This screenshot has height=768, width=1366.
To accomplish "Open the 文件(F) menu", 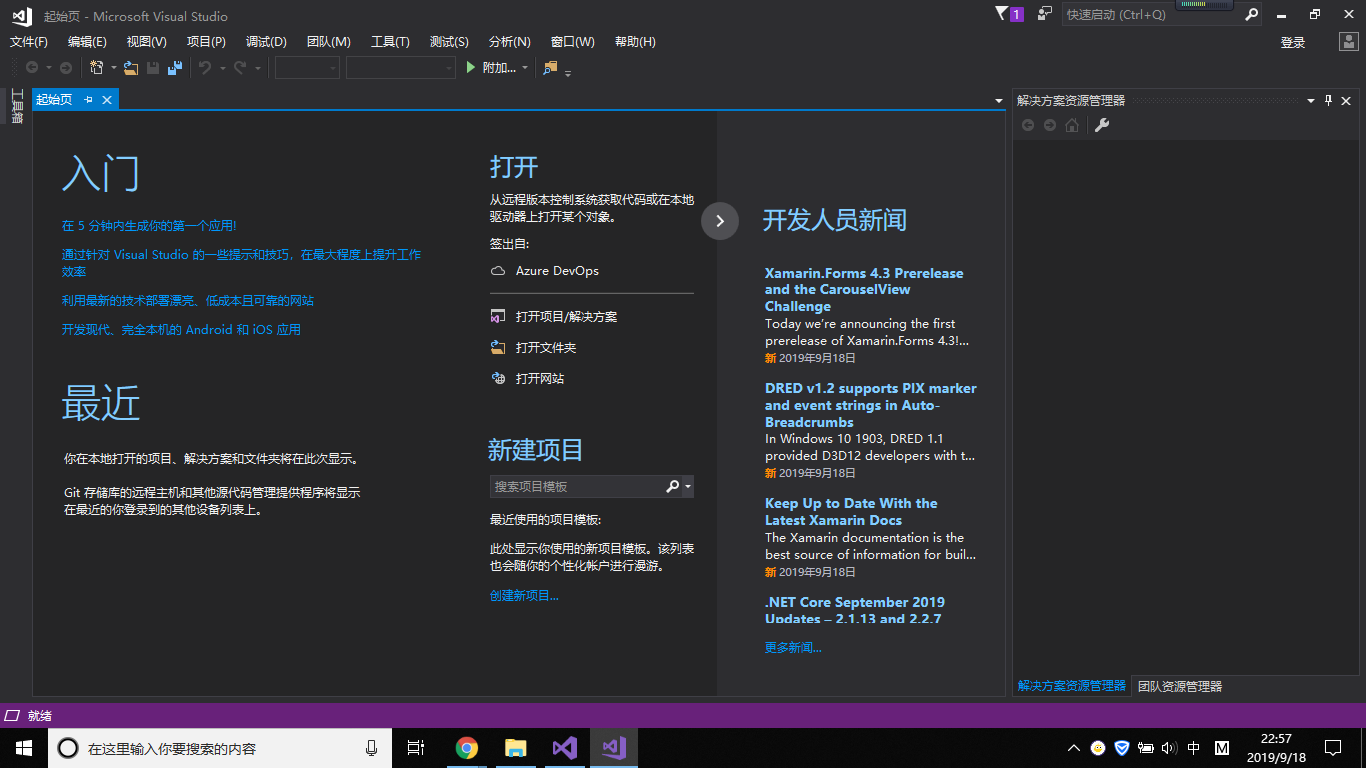I will [x=29, y=42].
